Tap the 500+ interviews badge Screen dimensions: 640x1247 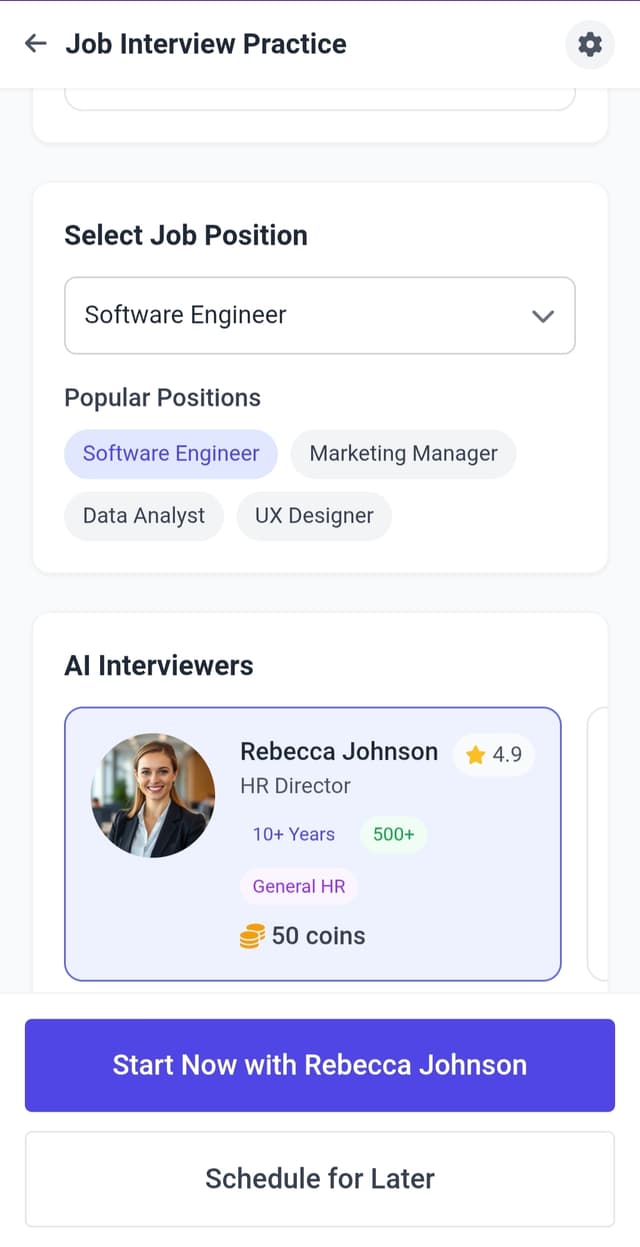[x=394, y=834]
